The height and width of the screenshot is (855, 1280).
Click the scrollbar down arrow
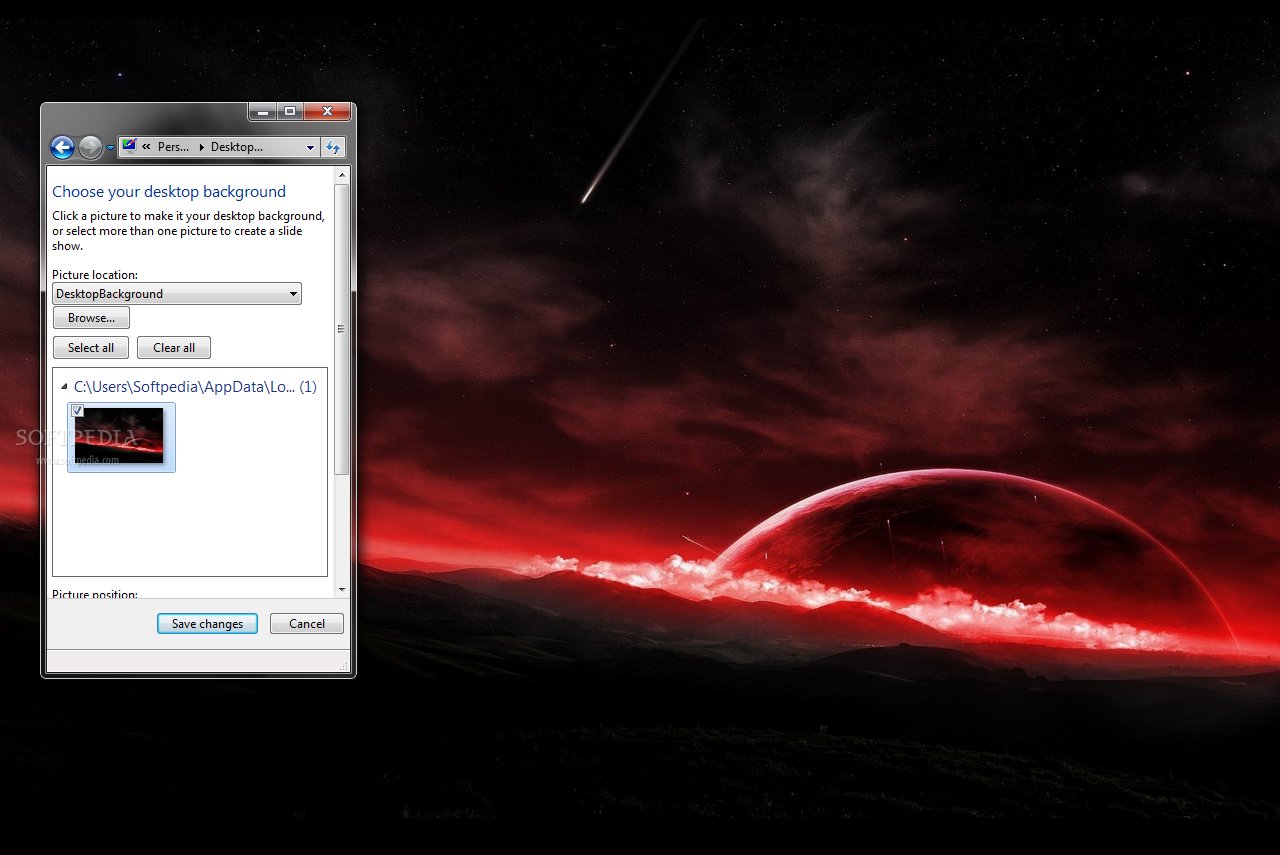tap(341, 590)
